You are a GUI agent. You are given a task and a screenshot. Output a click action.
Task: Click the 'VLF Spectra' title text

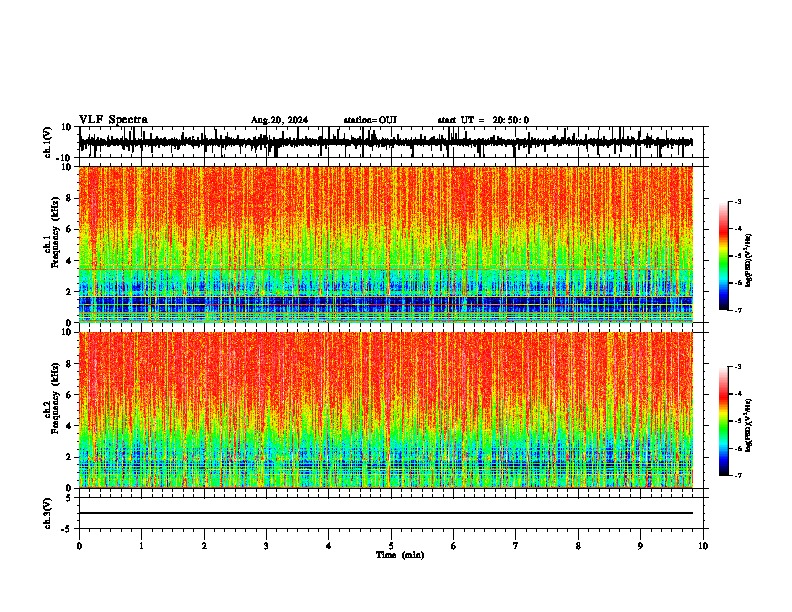[x=113, y=120]
